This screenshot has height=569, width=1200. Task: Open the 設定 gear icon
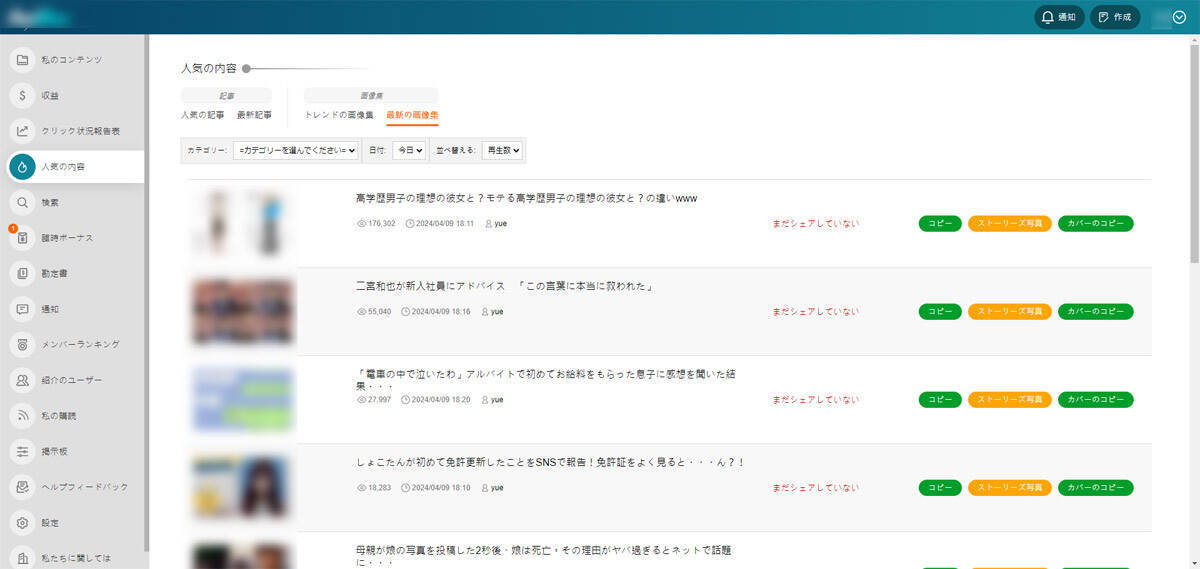coord(22,523)
